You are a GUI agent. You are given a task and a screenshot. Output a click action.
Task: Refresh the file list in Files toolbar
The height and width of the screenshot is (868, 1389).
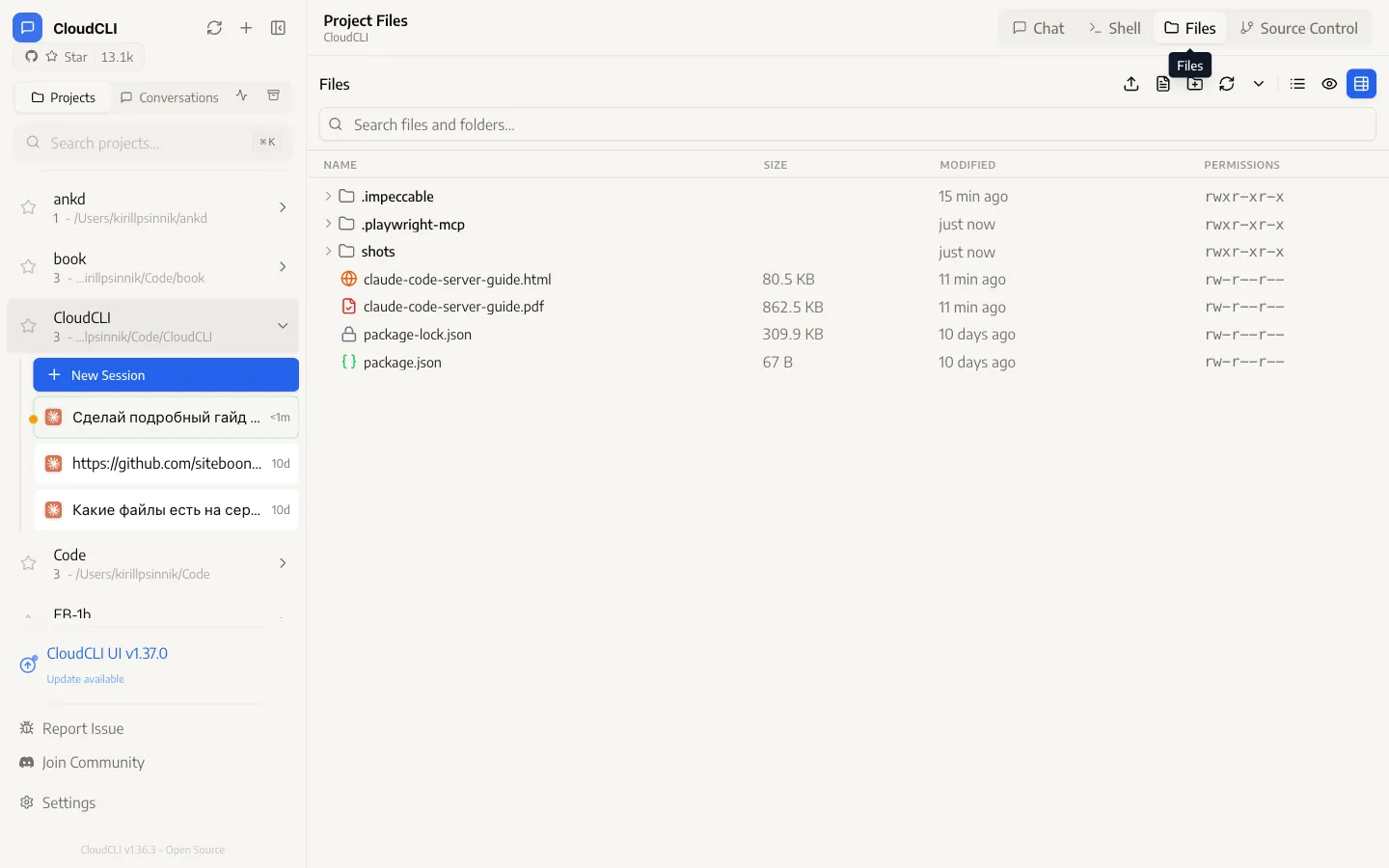1227,84
